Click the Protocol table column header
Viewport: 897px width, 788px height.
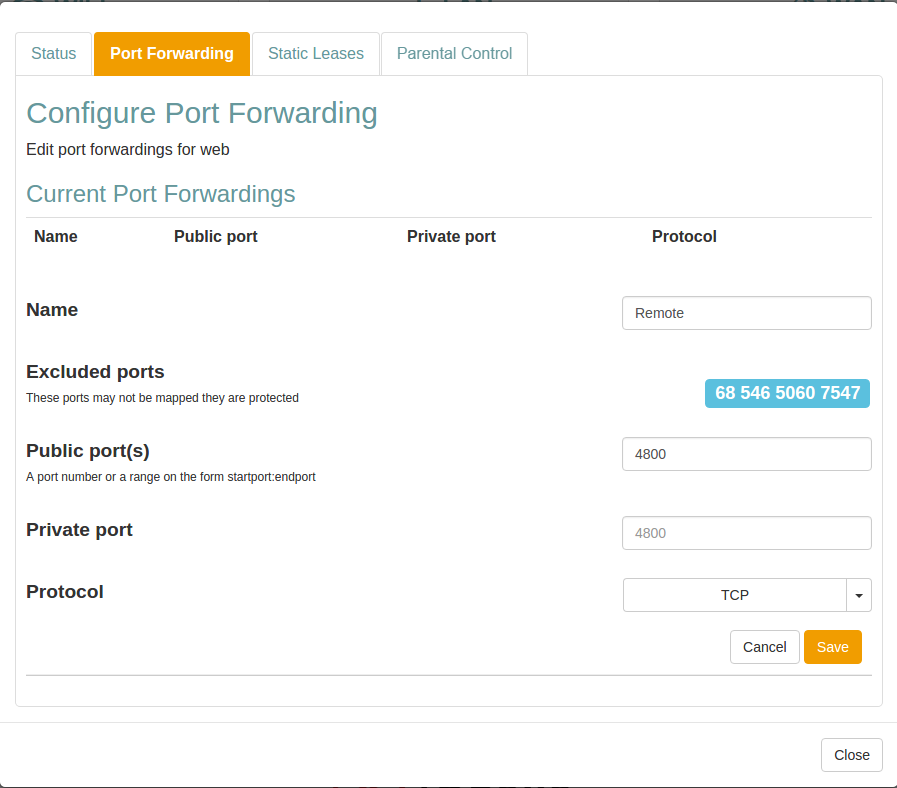click(x=684, y=237)
